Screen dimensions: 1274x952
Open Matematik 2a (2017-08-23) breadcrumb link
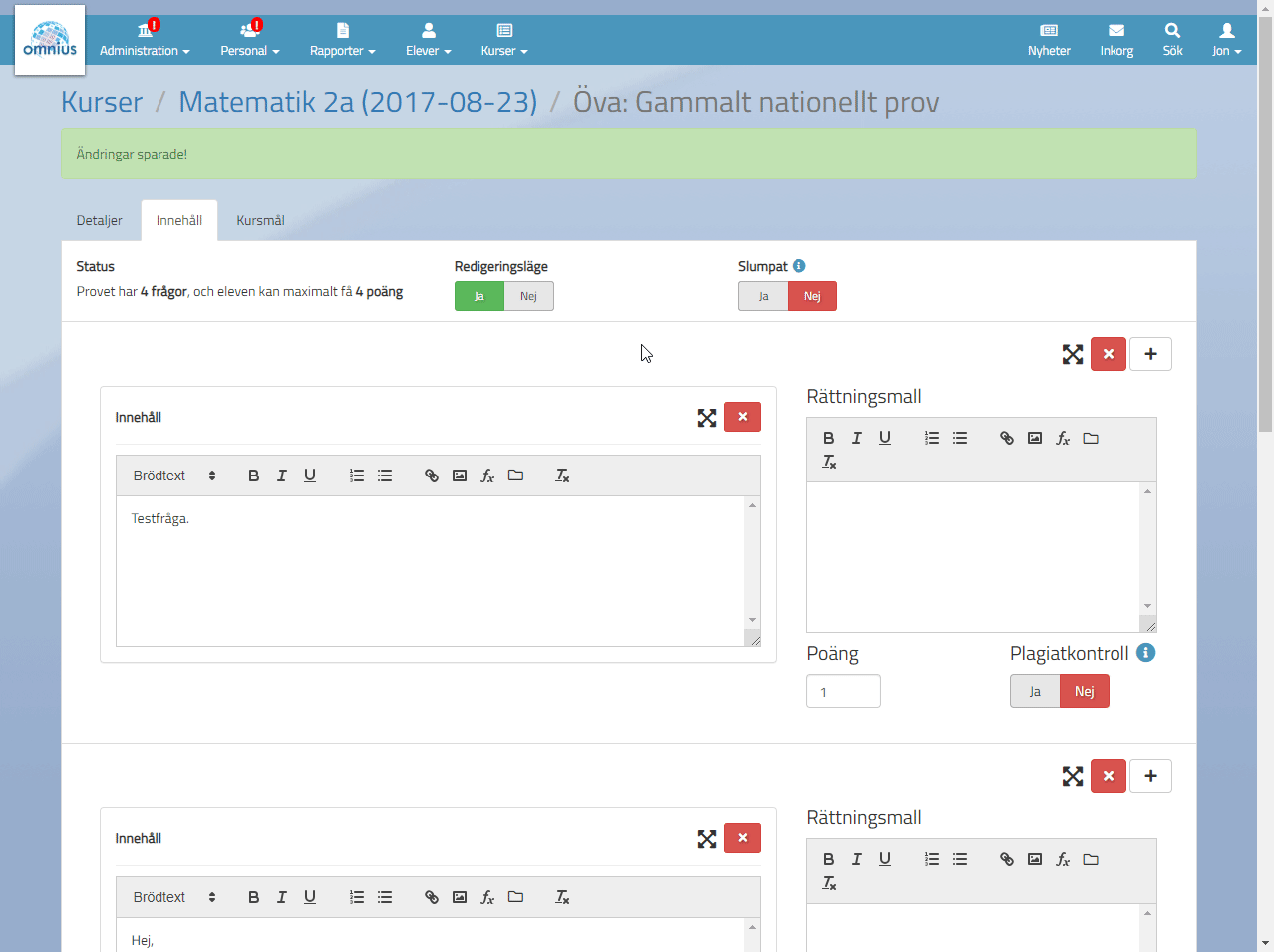pyautogui.click(x=358, y=102)
